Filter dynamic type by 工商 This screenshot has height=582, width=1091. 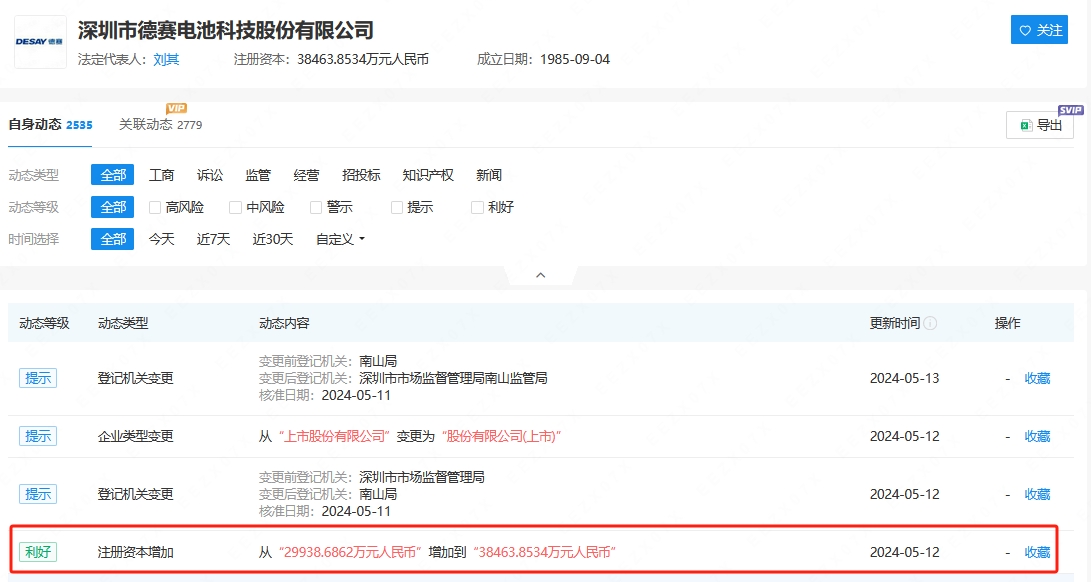[161, 175]
